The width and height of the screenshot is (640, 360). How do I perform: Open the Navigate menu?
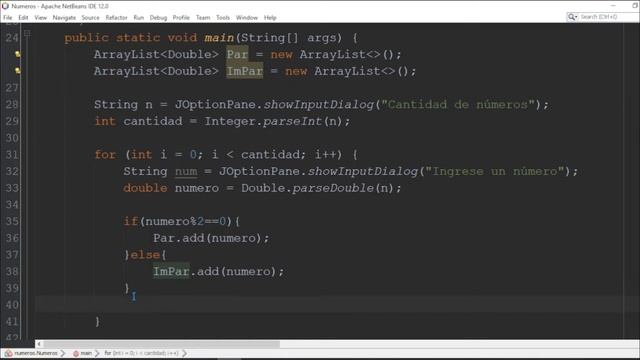click(x=64, y=18)
